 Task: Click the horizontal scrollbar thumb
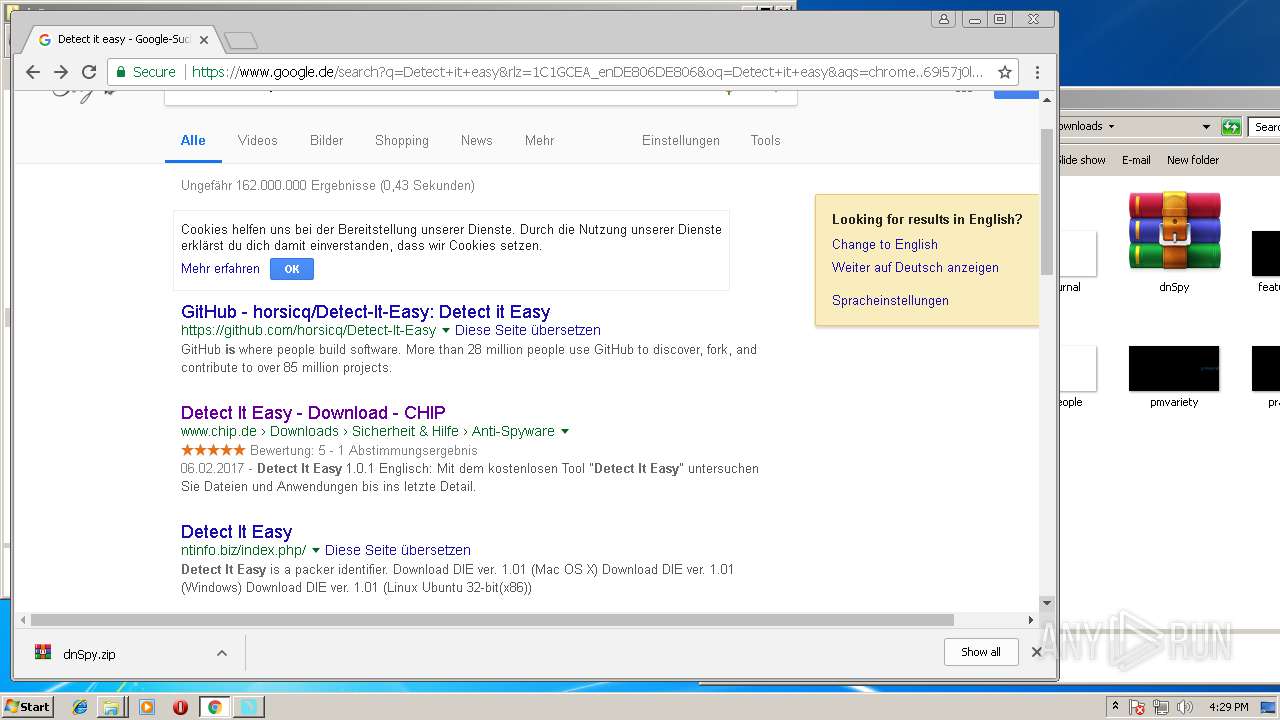click(492, 620)
